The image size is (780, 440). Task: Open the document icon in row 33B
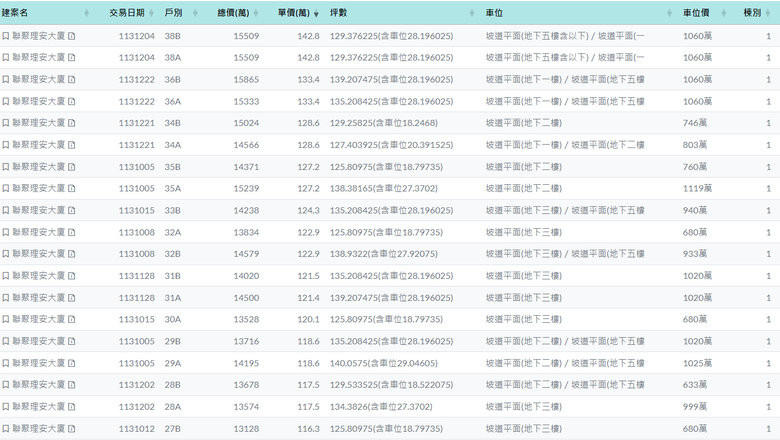point(72,210)
